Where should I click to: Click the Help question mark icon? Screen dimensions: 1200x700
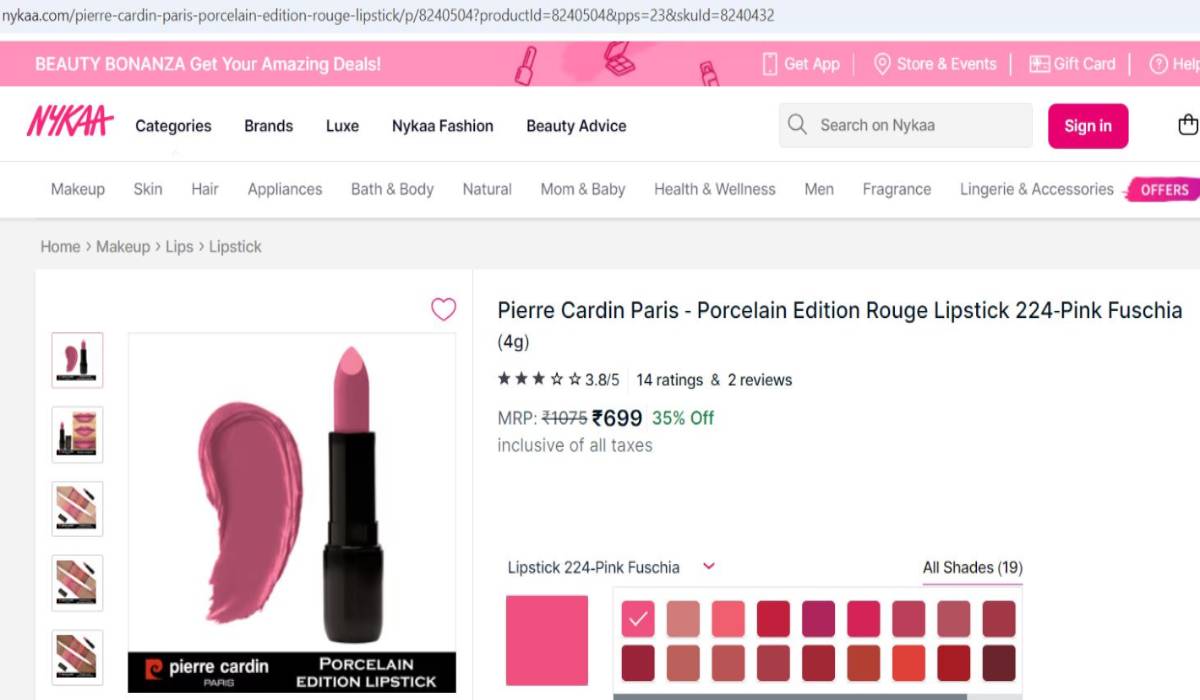(1158, 64)
